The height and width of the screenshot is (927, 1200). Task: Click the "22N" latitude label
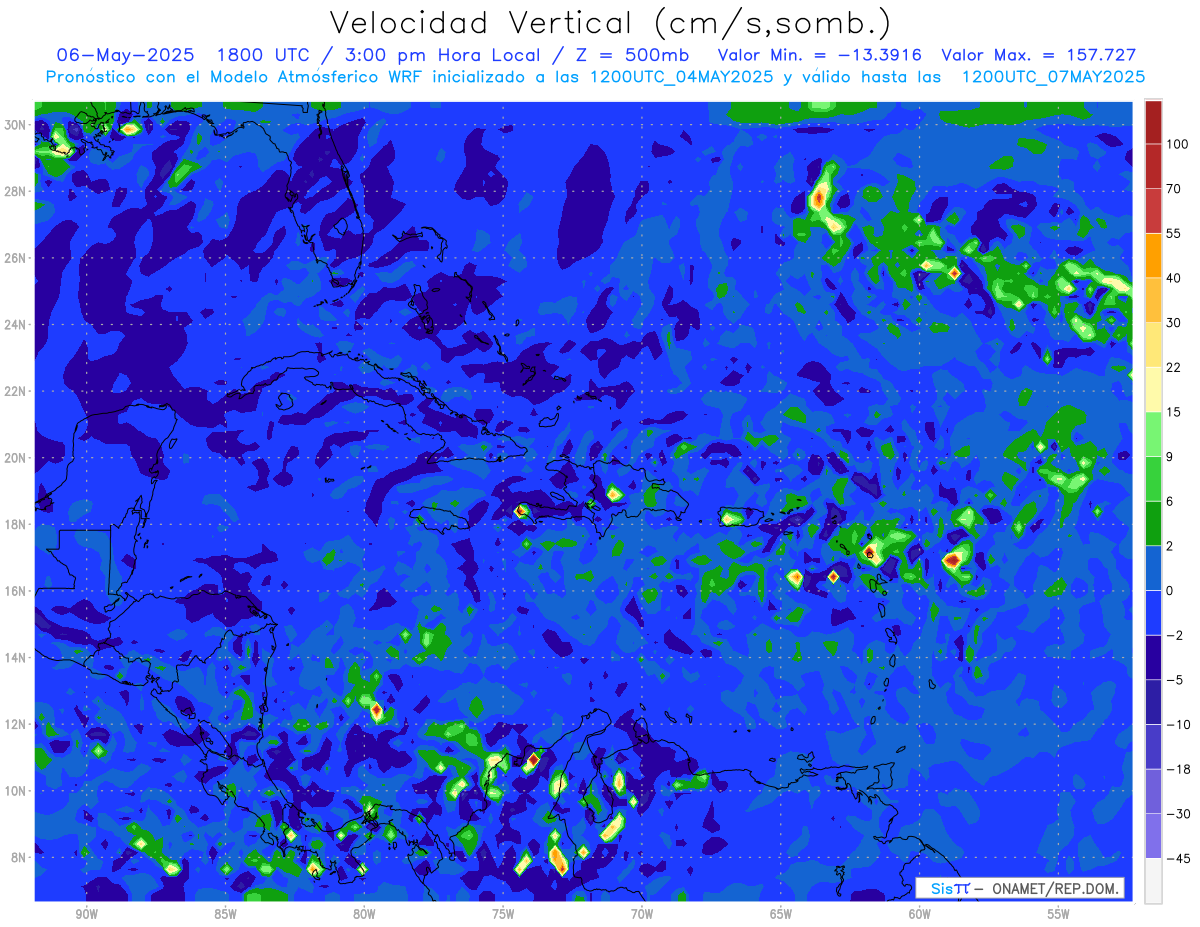coord(15,391)
